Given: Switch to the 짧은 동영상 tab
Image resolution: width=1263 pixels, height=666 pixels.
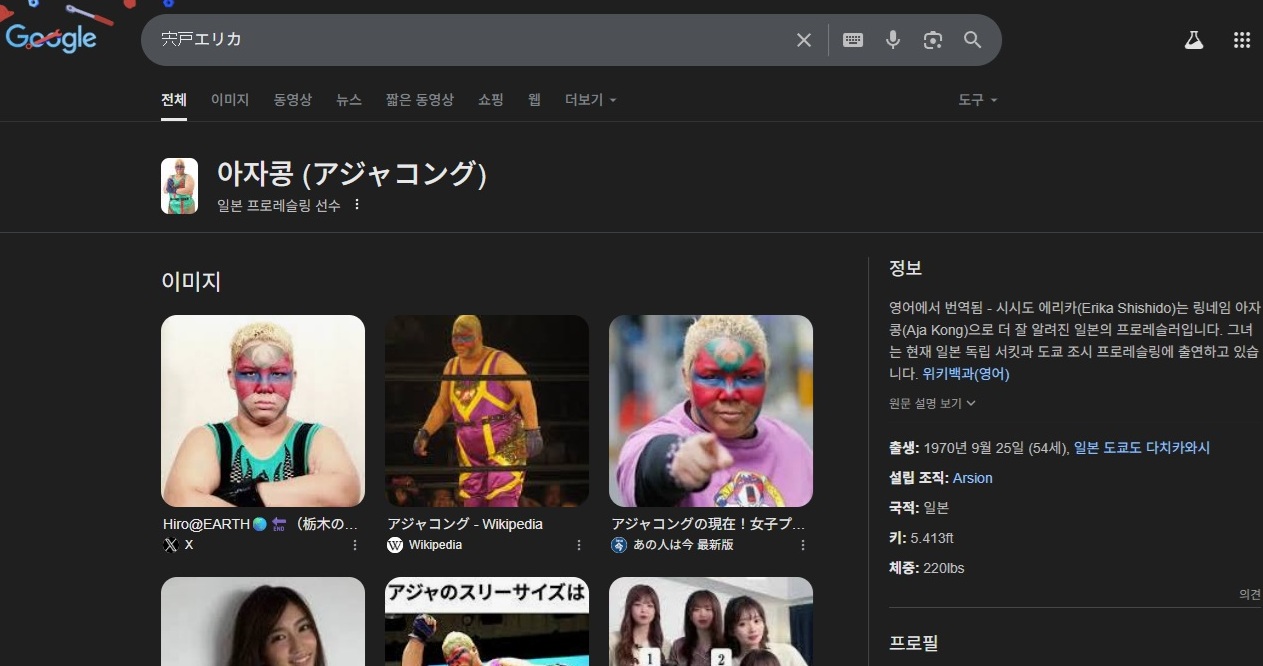Looking at the screenshot, I should (x=420, y=100).
